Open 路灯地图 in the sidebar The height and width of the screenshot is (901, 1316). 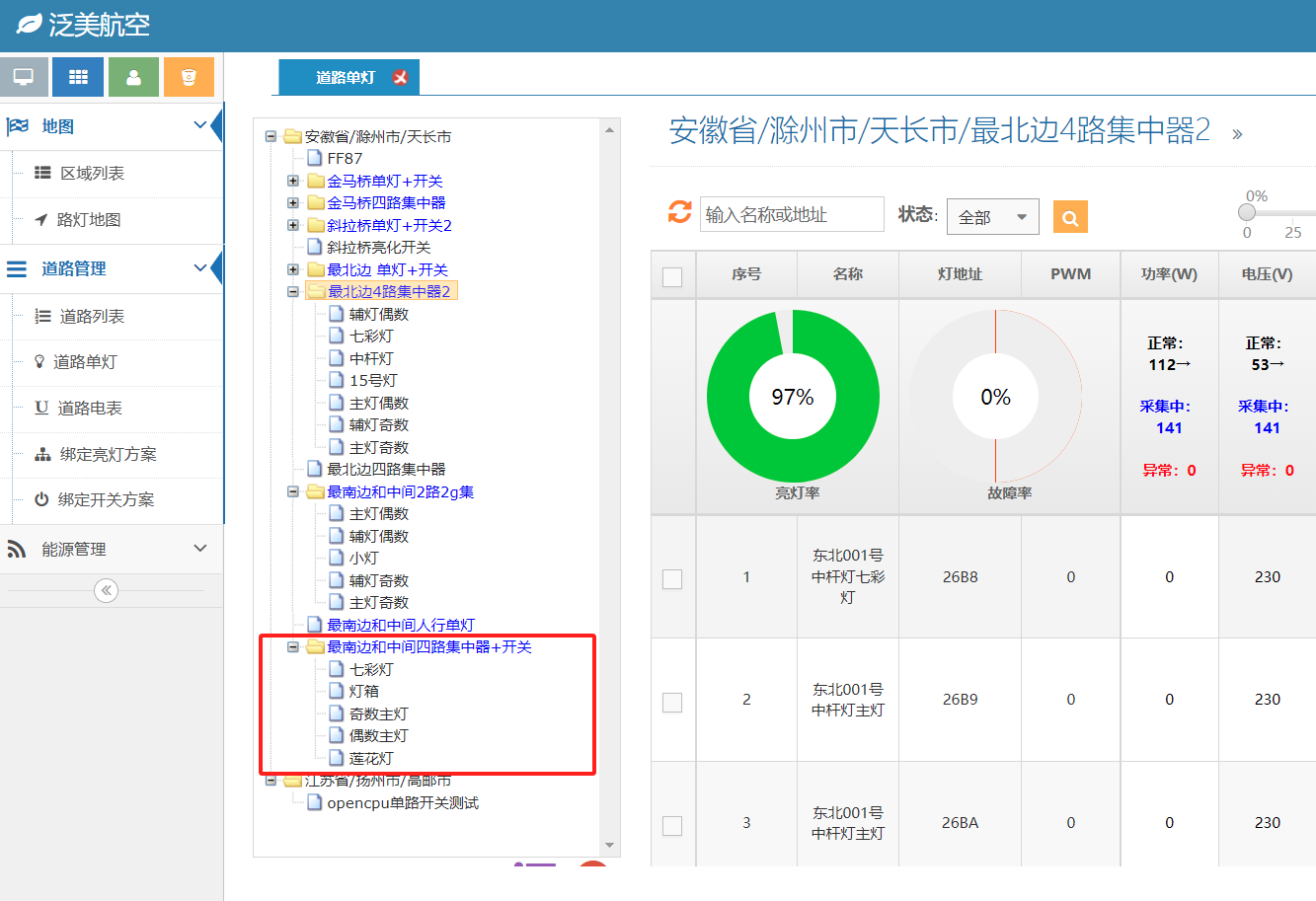coord(89,219)
